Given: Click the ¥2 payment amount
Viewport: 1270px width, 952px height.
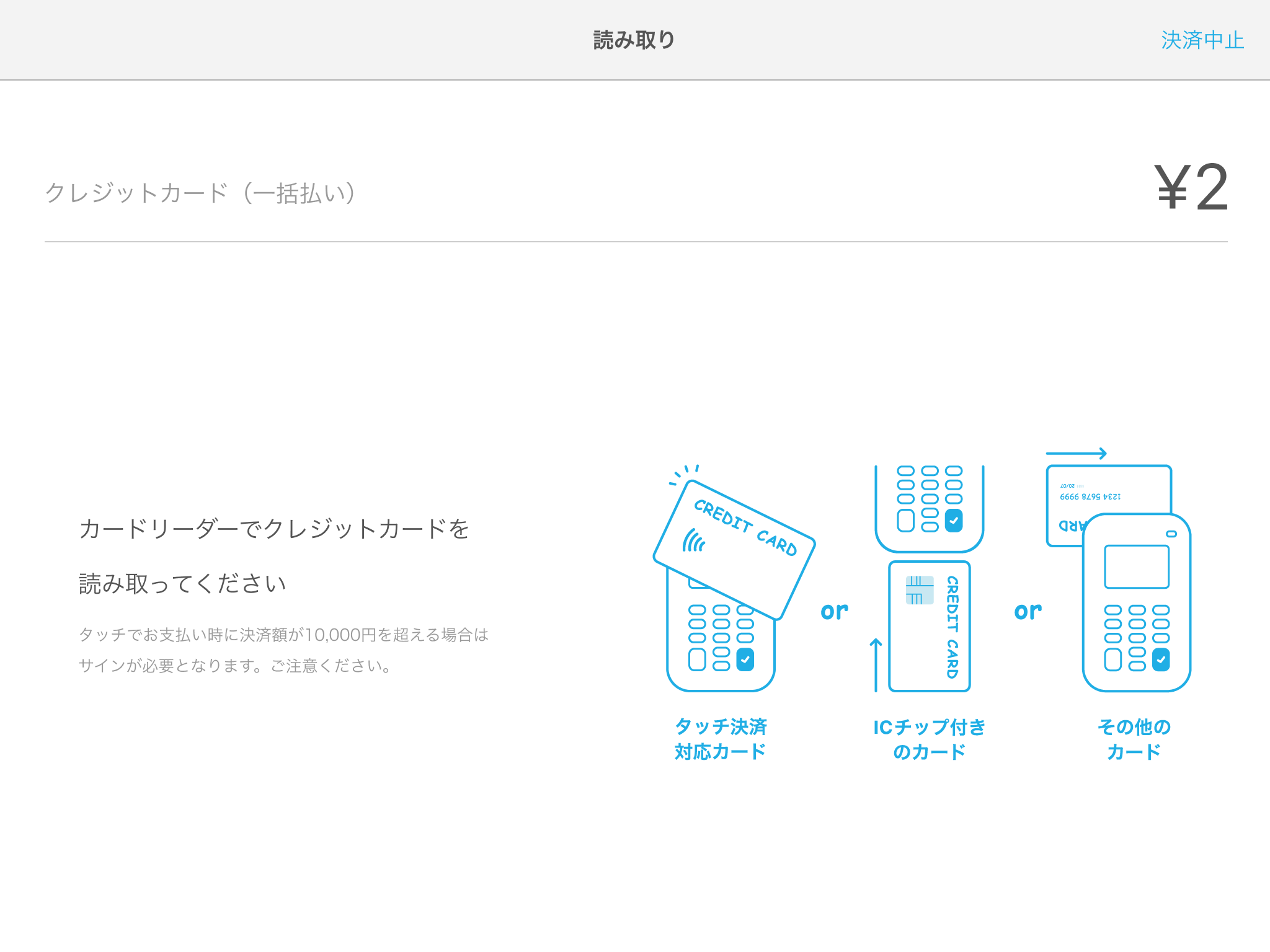Looking at the screenshot, I should 1191,188.
